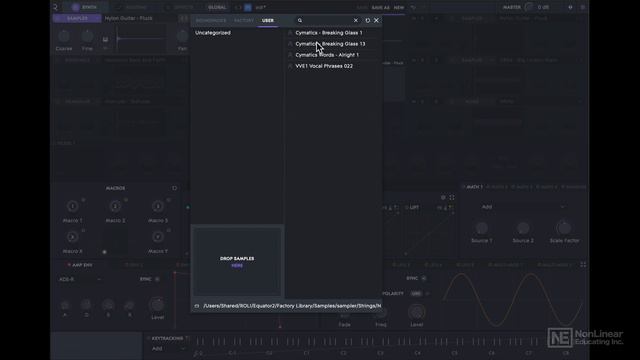Image resolution: width=640 pixels, height=360 pixels.
Task: Adjust the Fine tuning knob
Action: coord(87,37)
